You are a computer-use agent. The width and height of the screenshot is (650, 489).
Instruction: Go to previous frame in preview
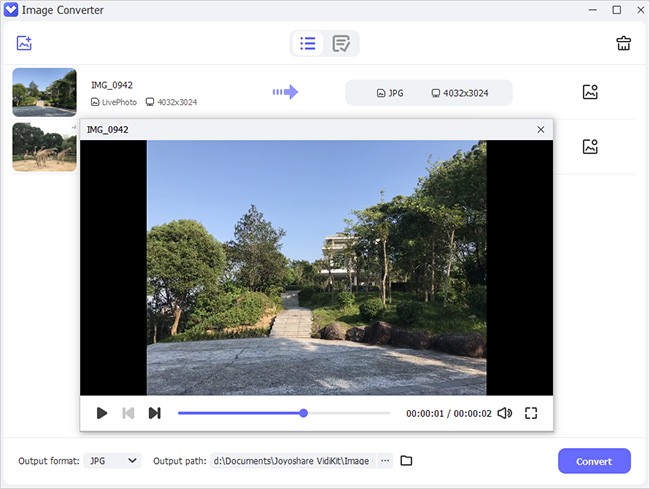128,413
